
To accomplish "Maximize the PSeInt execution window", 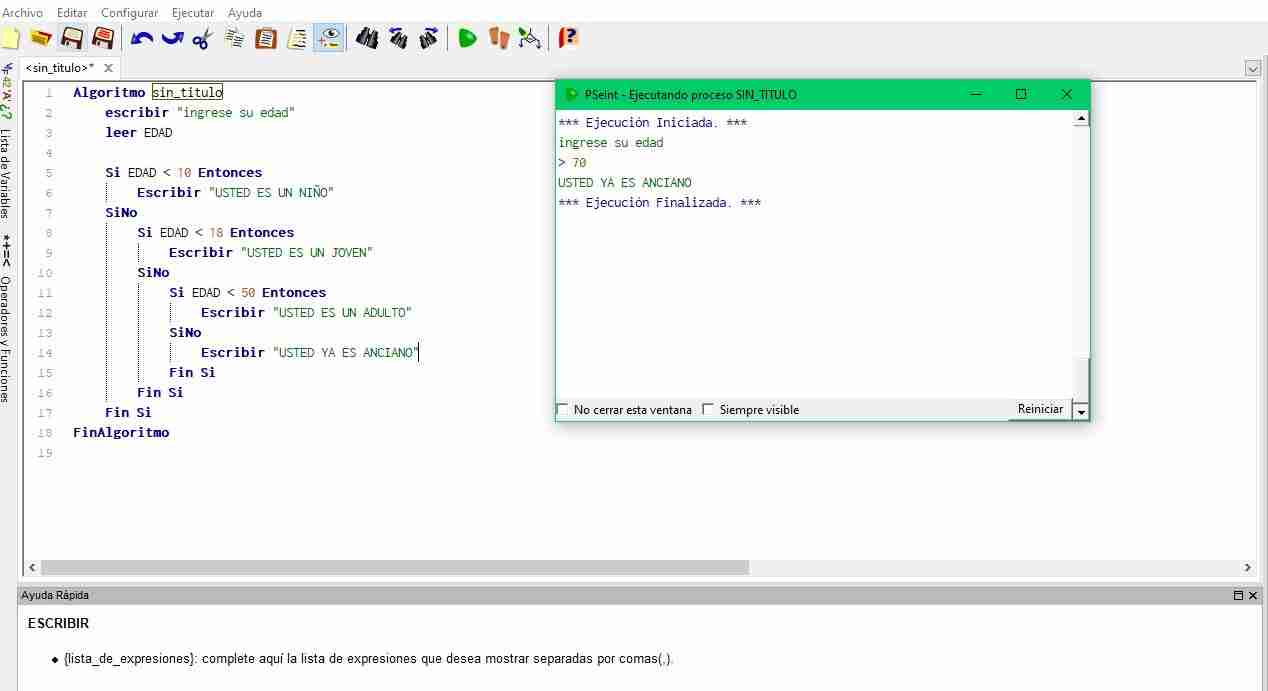I will pos(1021,94).
